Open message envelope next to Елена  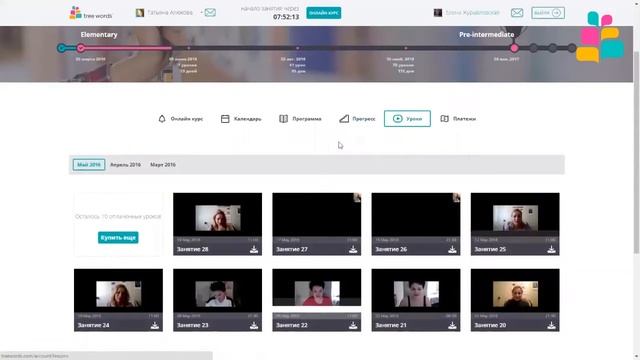click(x=517, y=13)
